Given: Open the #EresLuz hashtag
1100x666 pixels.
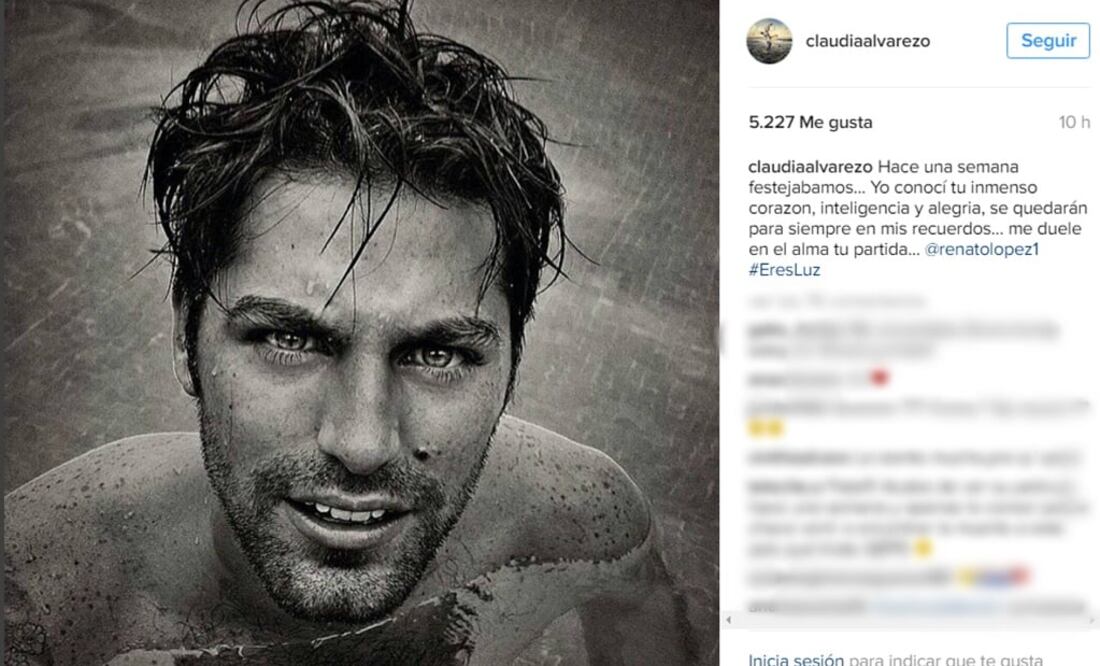Looking at the screenshot, I should (784, 270).
